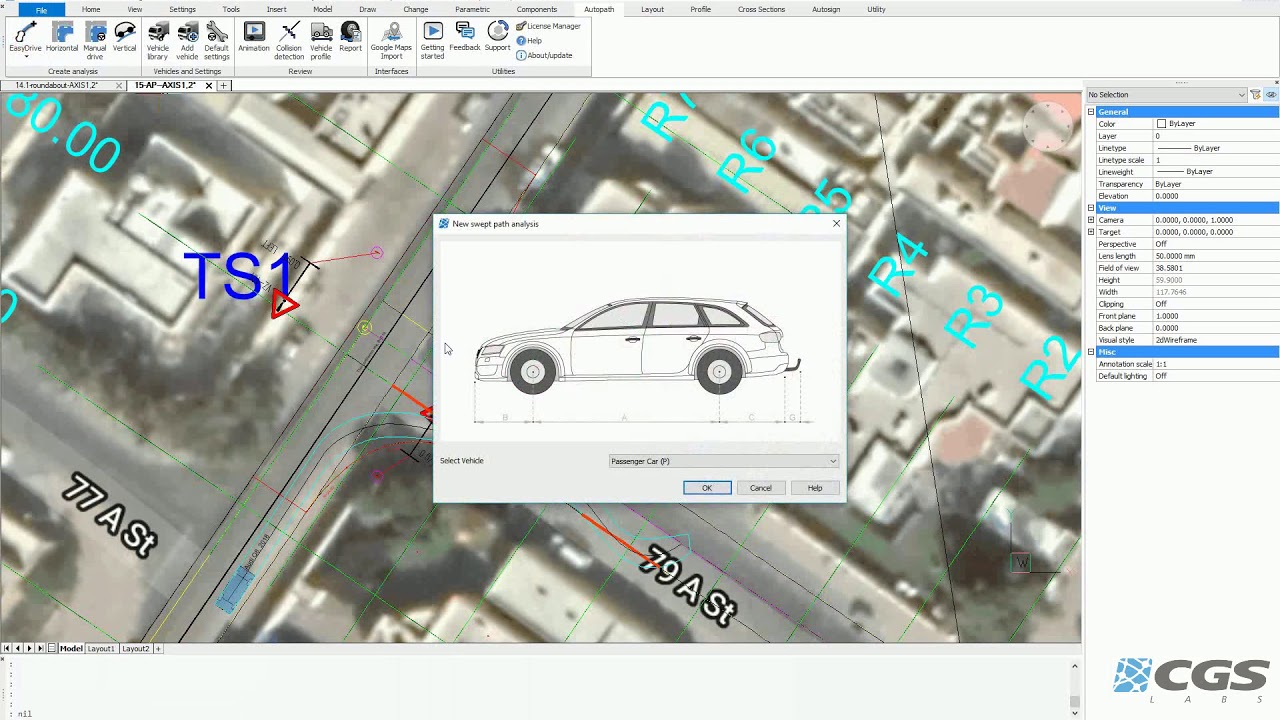This screenshot has width=1280, height=720.
Task: Open the Autosign ribbon tab
Action: [x=826, y=9]
